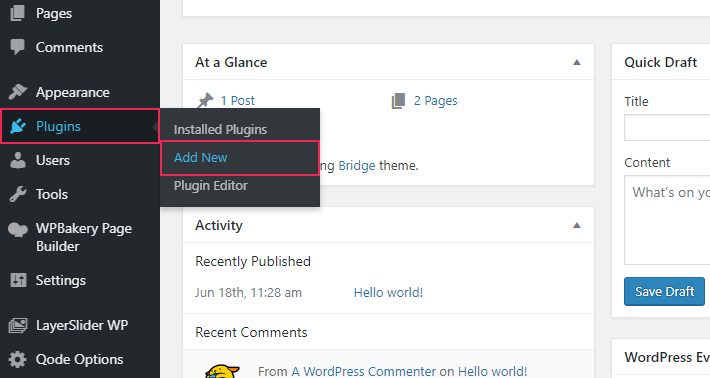
Task: Choose Plugin Editor from submenu
Action: click(x=211, y=186)
